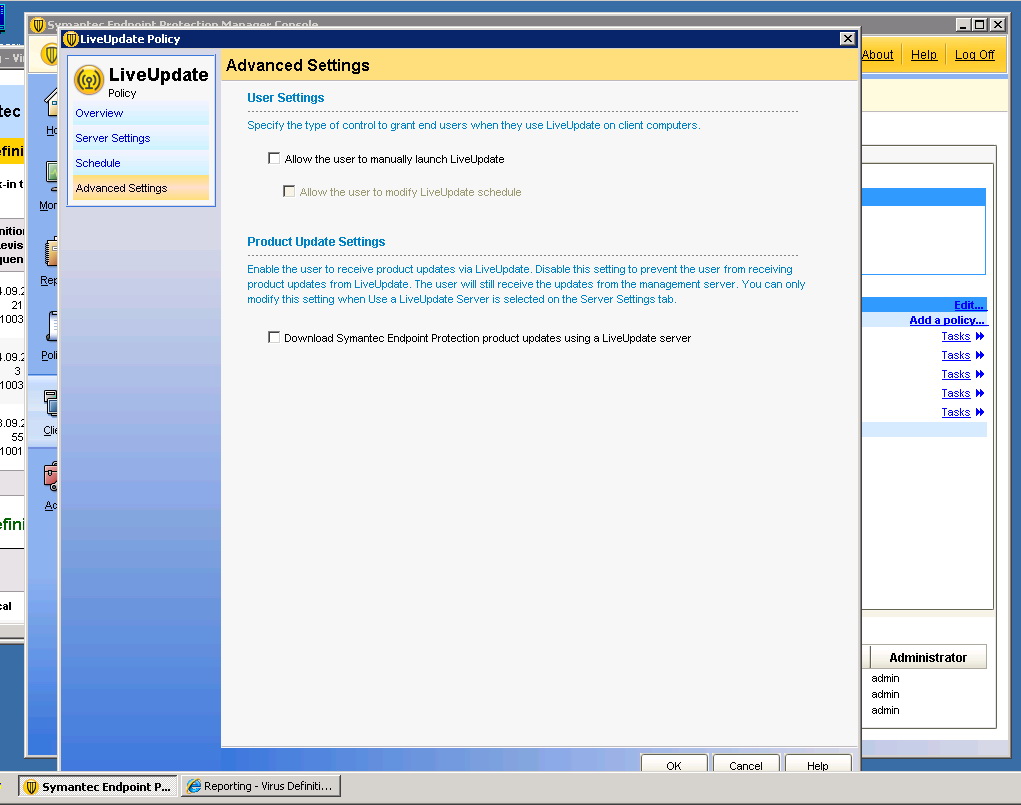Open the Home icon in console sidebar
The width and height of the screenshot is (1021, 805).
(x=51, y=104)
